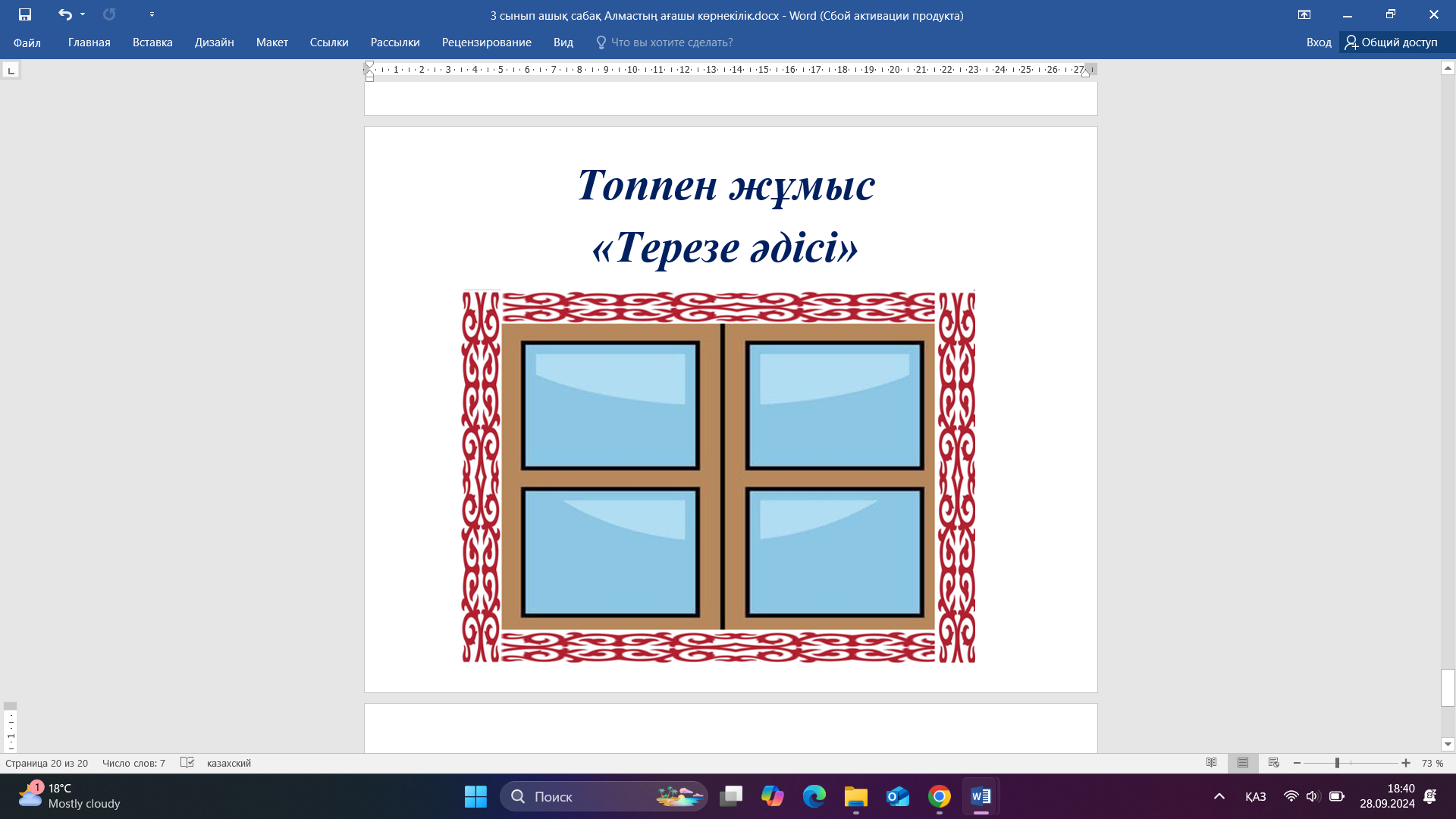
Task: Click the zoom in plus icon
Action: (1406, 763)
